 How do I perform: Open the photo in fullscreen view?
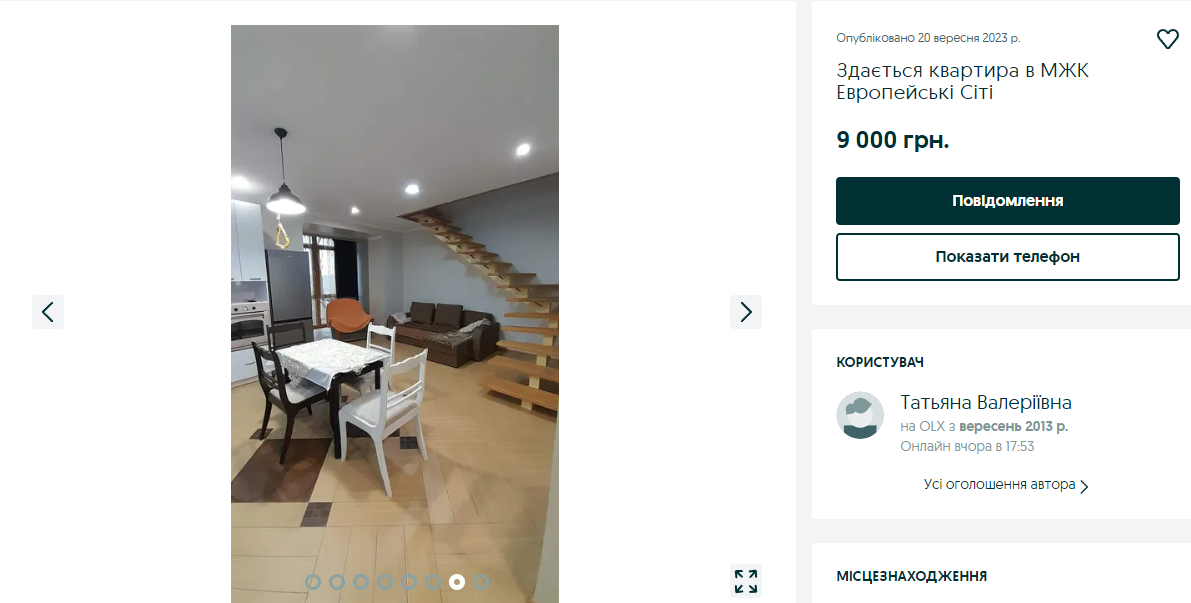tap(746, 581)
